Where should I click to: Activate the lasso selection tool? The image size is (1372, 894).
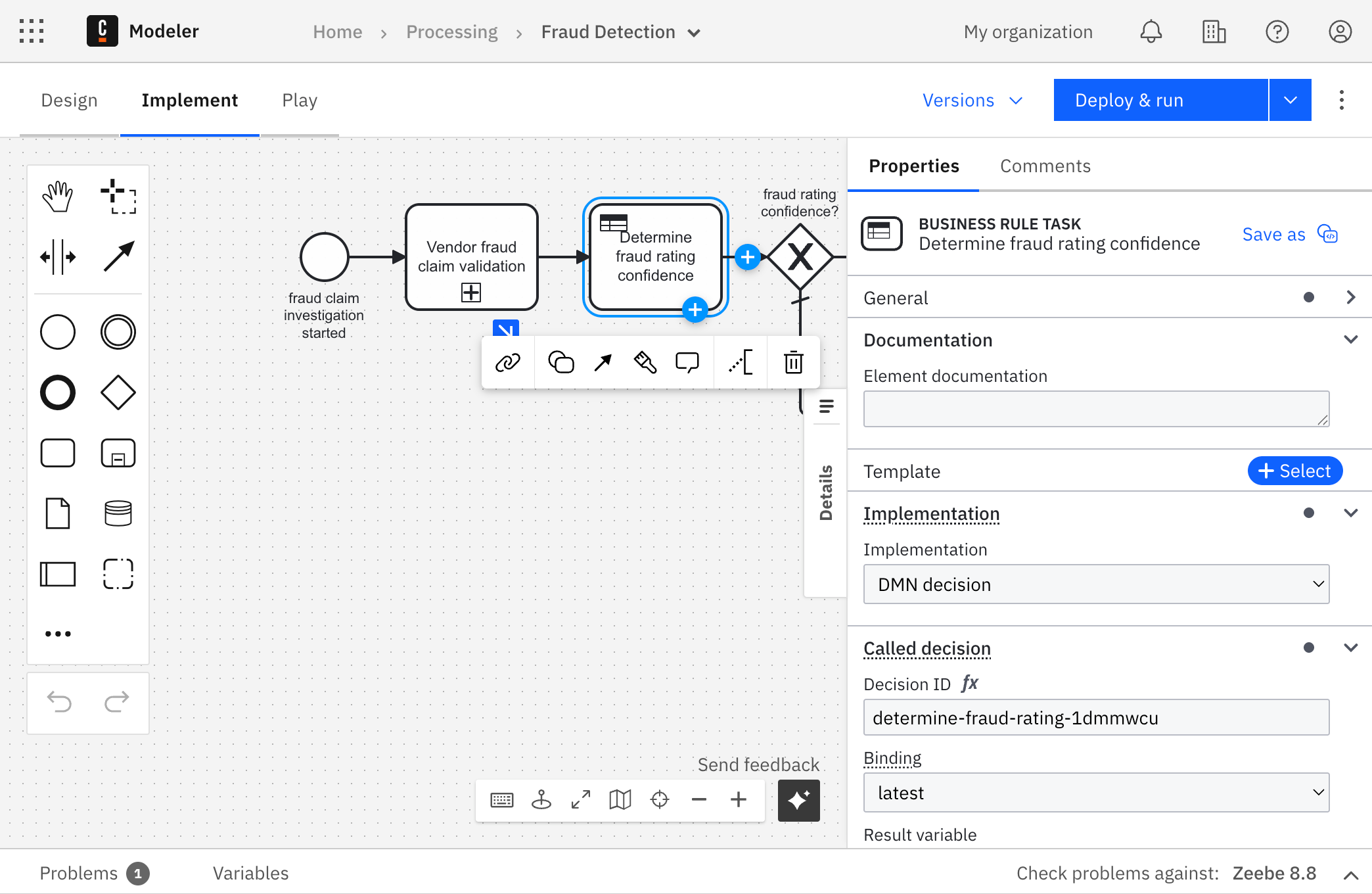click(x=118, y=196)
